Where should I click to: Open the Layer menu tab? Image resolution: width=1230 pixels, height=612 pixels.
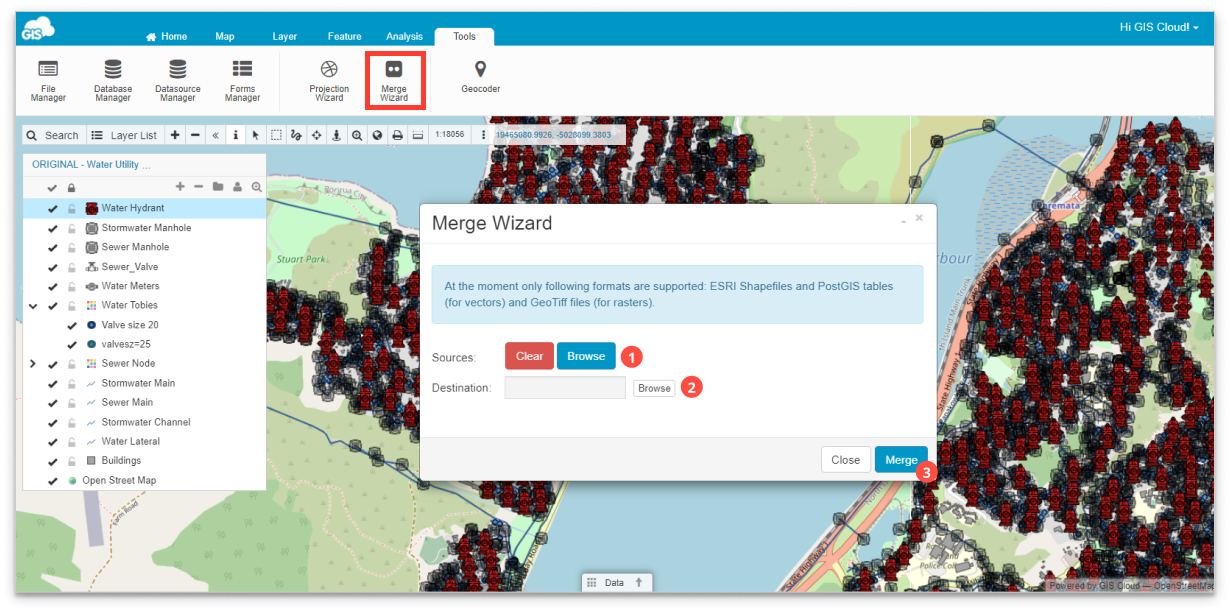(284, 35)
